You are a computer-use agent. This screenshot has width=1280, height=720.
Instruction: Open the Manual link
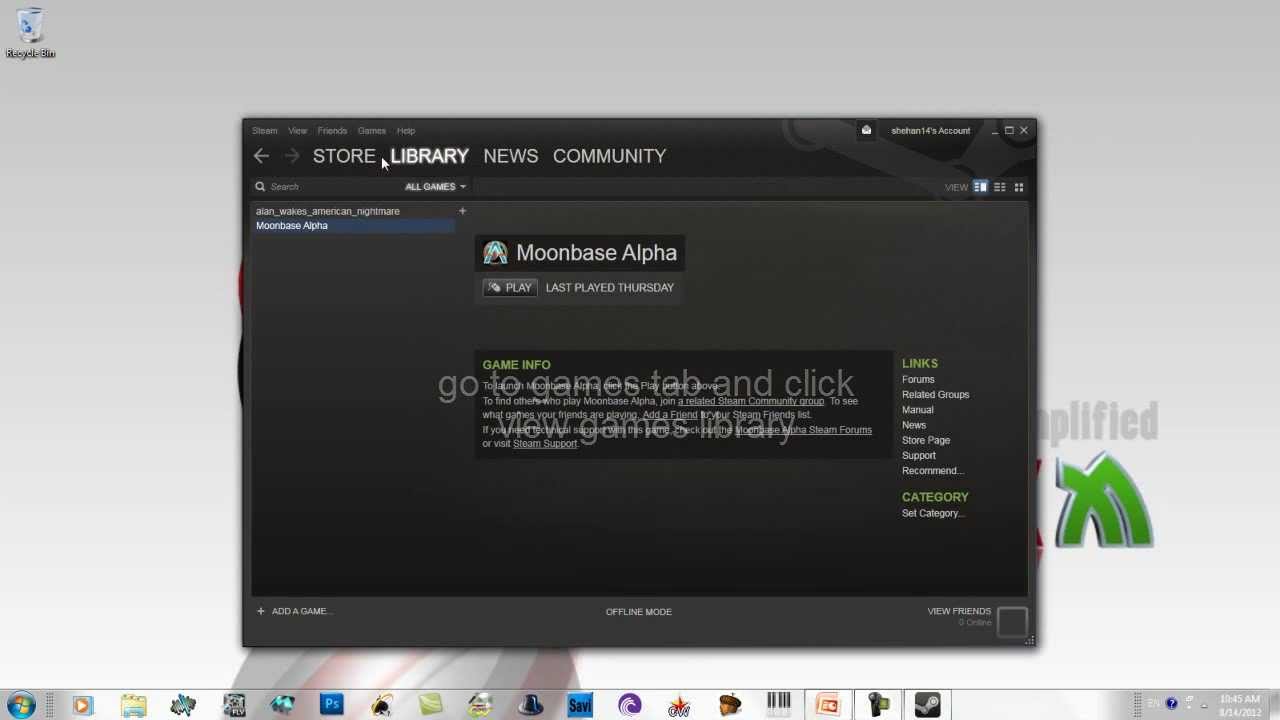(917, 410)
